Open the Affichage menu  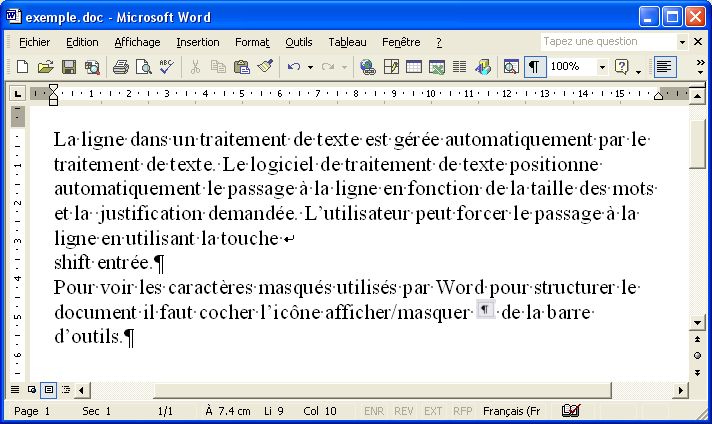coord(137,42)
